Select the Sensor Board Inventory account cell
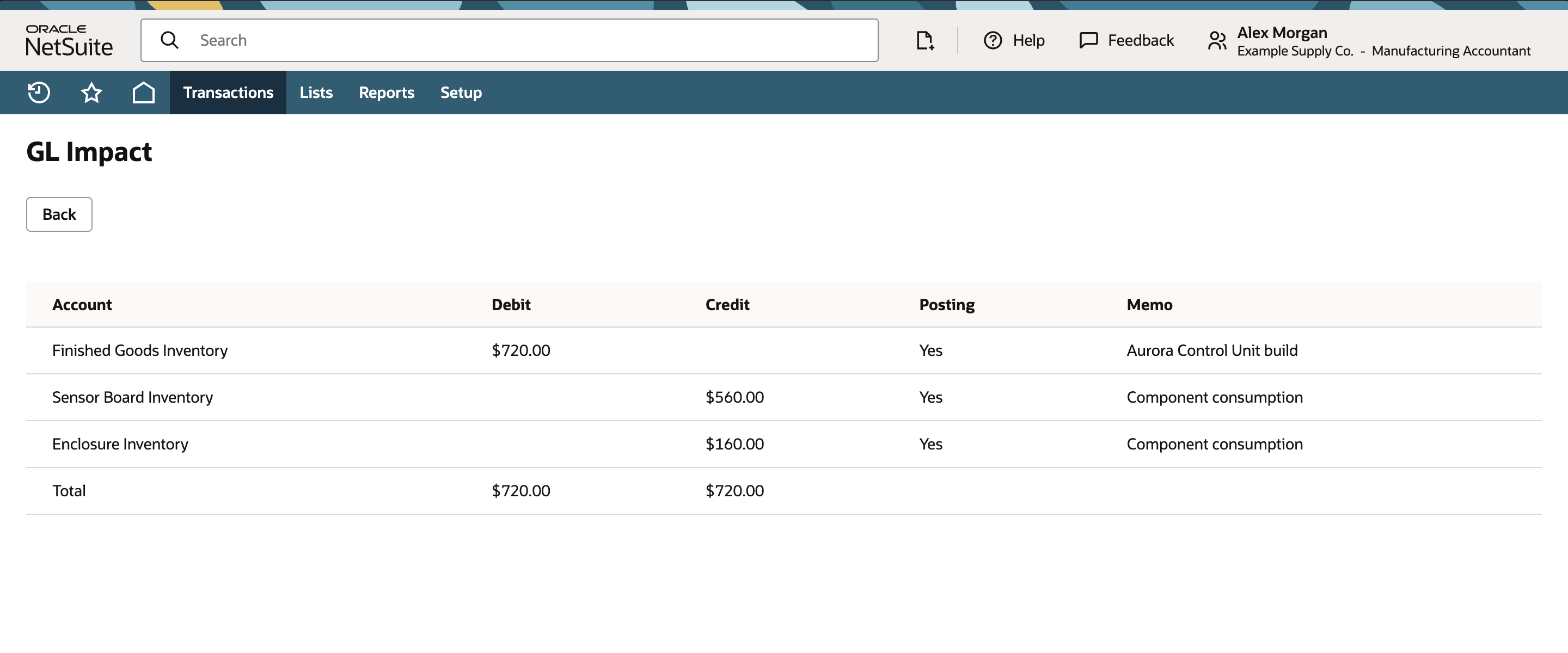This screenshot has width=1568, height=653. pos(133,397)
